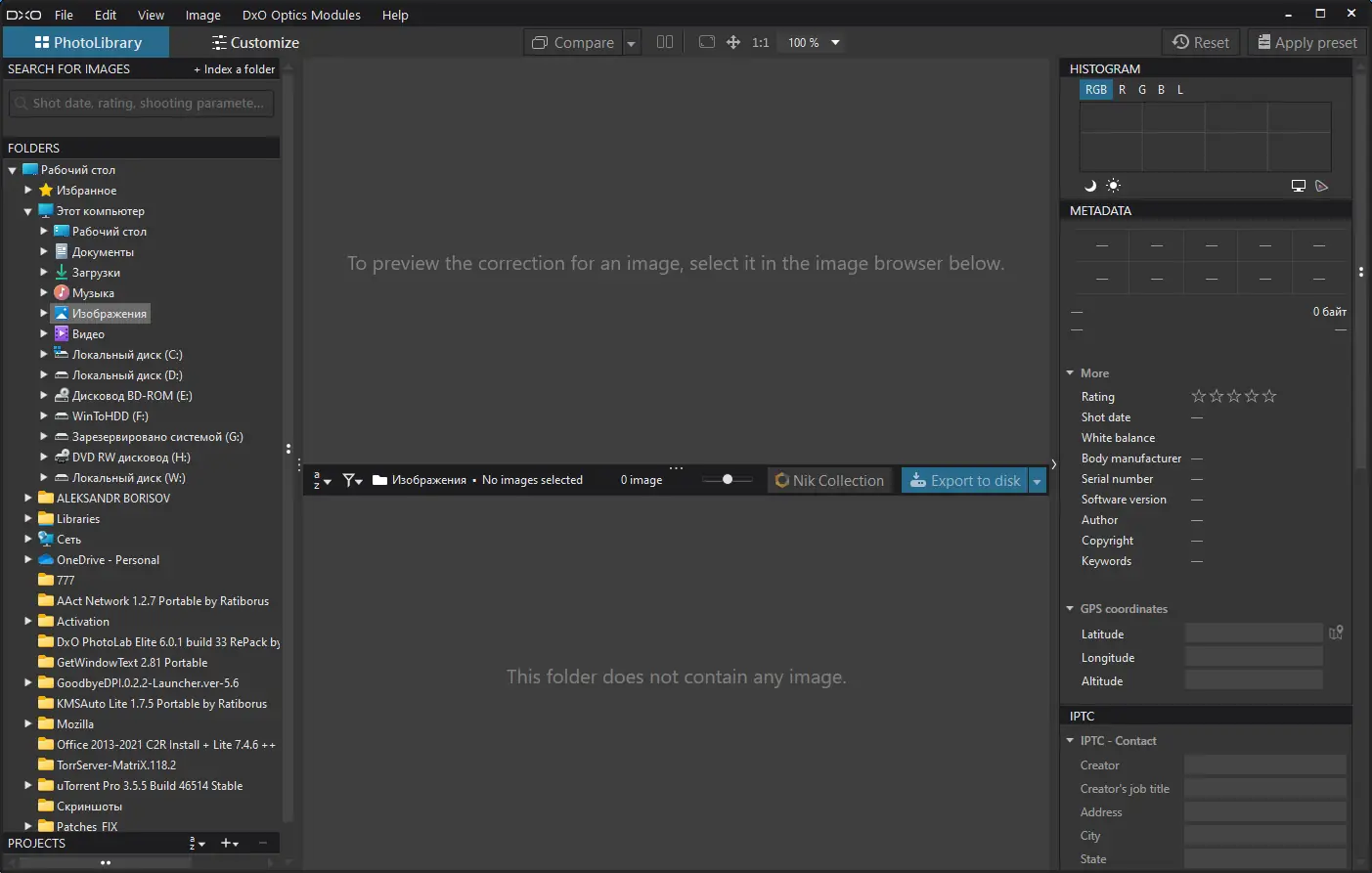
Task: Select the Документы folder icon
Action: [62, 252]
